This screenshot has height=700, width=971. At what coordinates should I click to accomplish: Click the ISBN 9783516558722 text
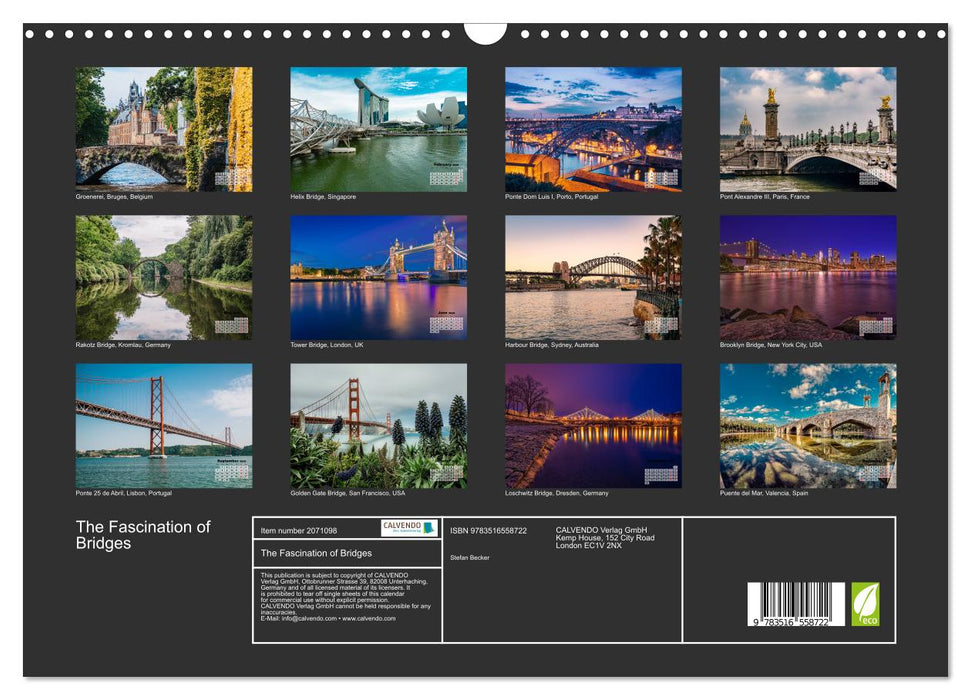click(x=489, y=530)
